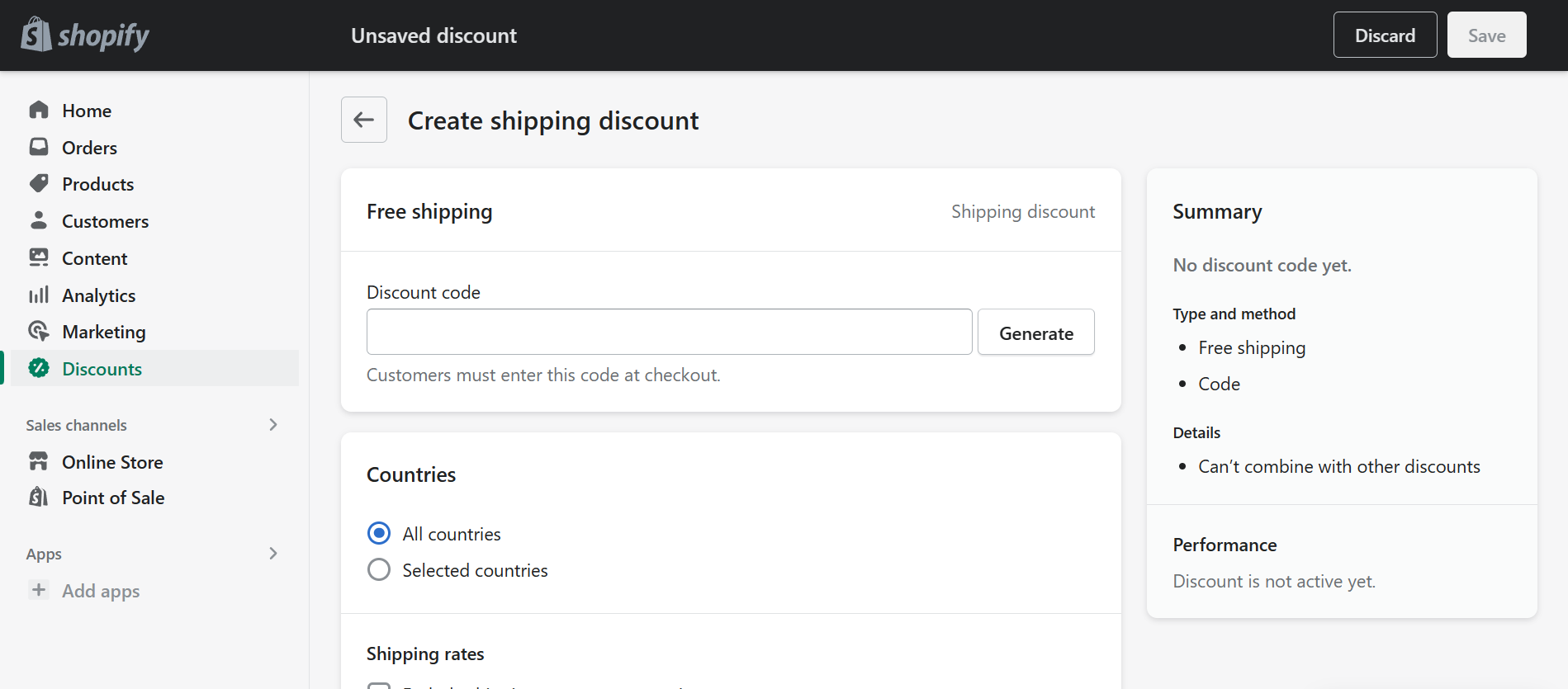Click the Analytics bar chart icon
Screen dimensions: 1568x689
39,295
